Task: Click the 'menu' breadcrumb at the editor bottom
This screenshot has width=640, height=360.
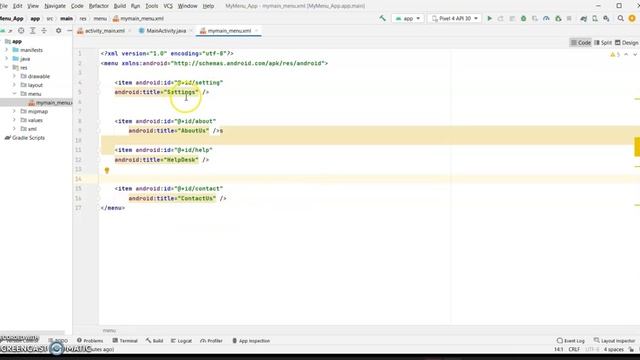Action: 109,330
